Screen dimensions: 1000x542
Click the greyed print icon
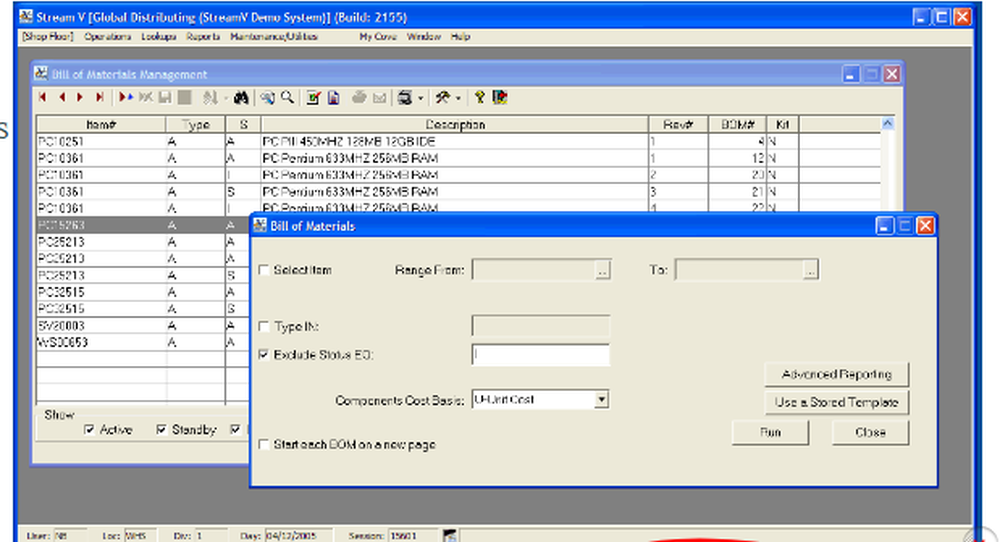pos(359,98)
